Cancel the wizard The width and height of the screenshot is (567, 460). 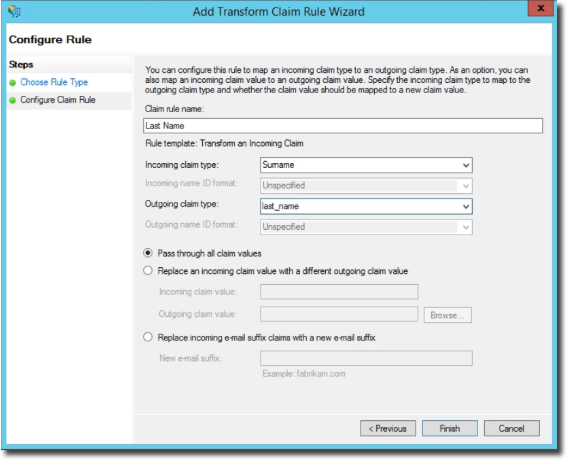(512, 429)
